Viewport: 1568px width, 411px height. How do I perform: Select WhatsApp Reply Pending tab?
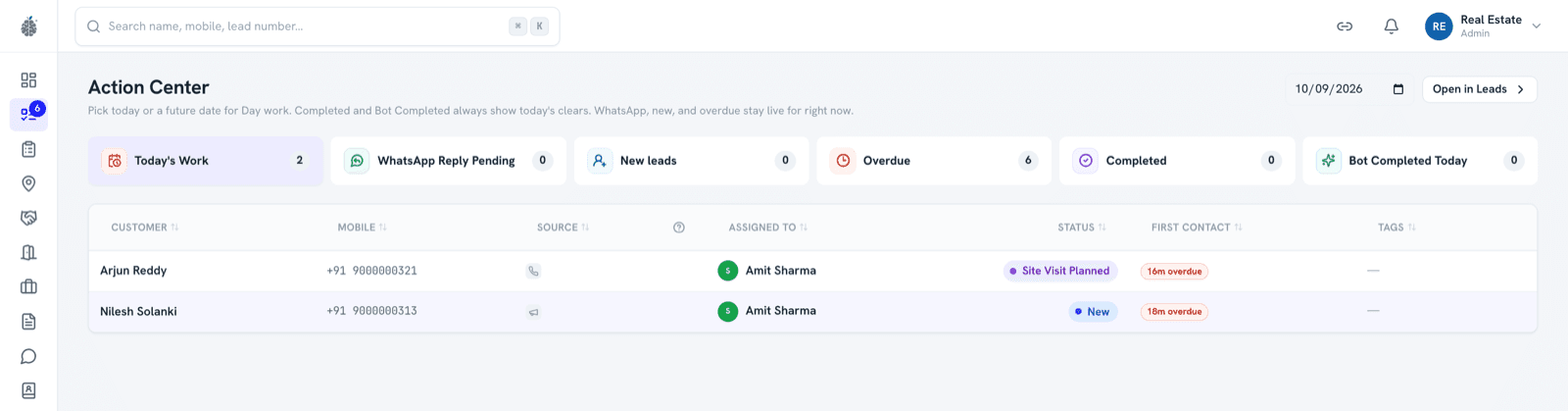[x=449, y=161]
